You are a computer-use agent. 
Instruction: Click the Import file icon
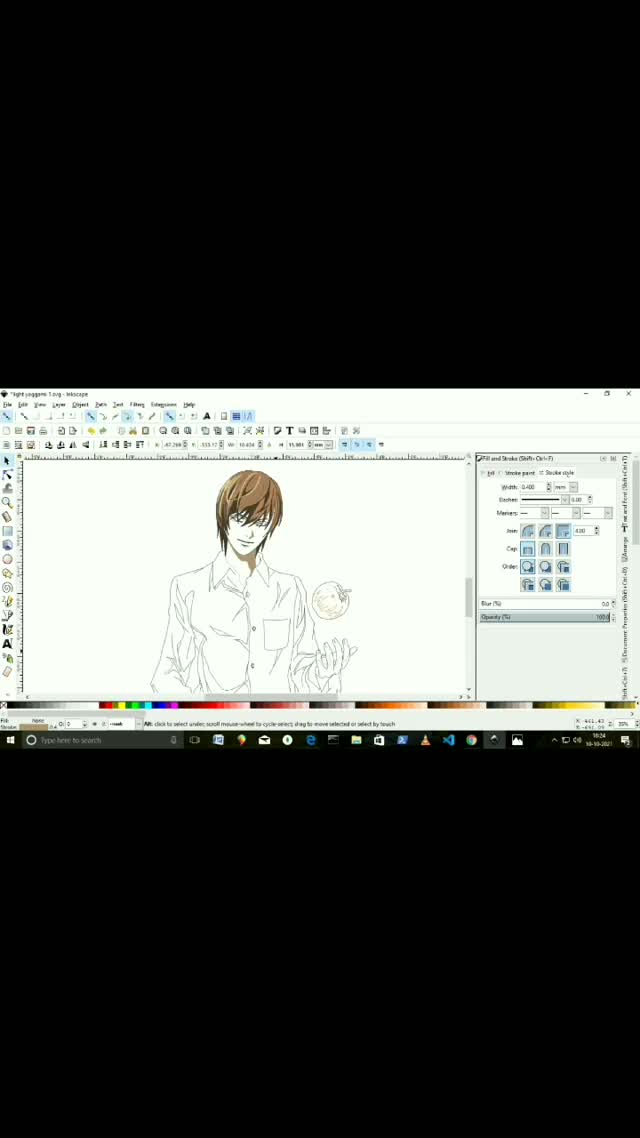tap(61, 430)
